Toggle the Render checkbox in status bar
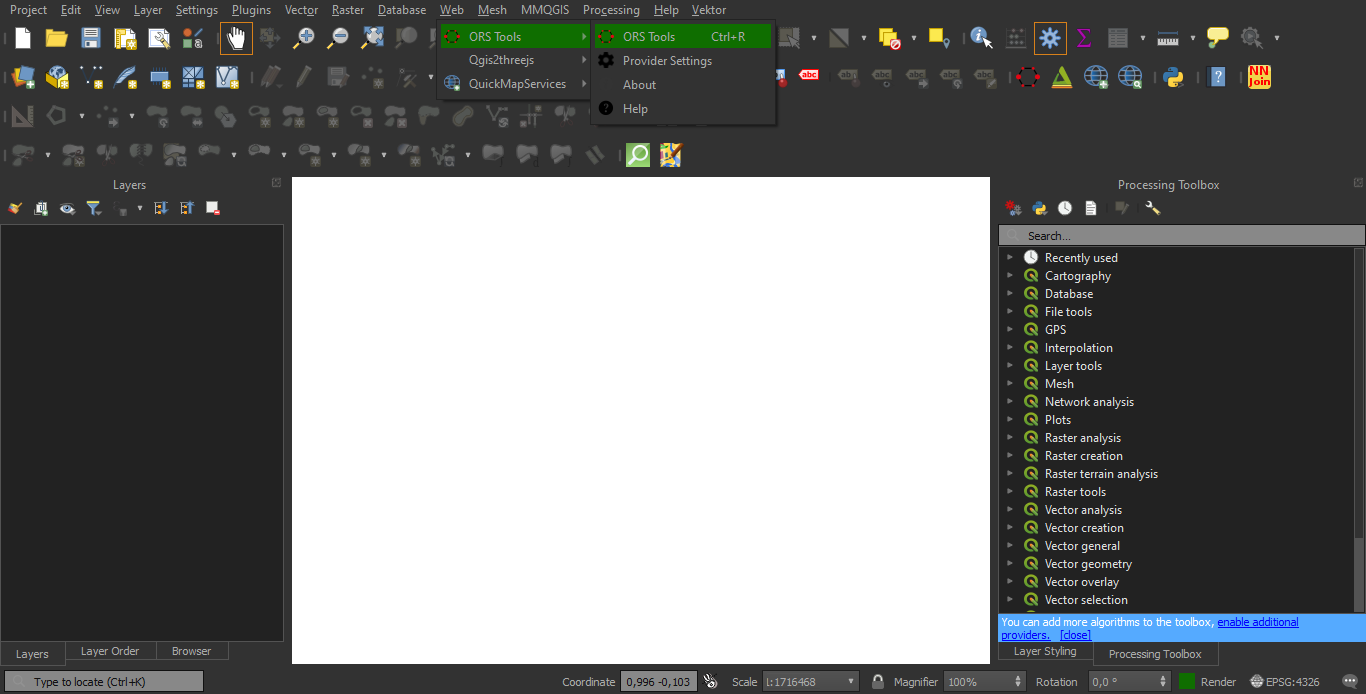The image size is (1366, 694). [1187, 682]
